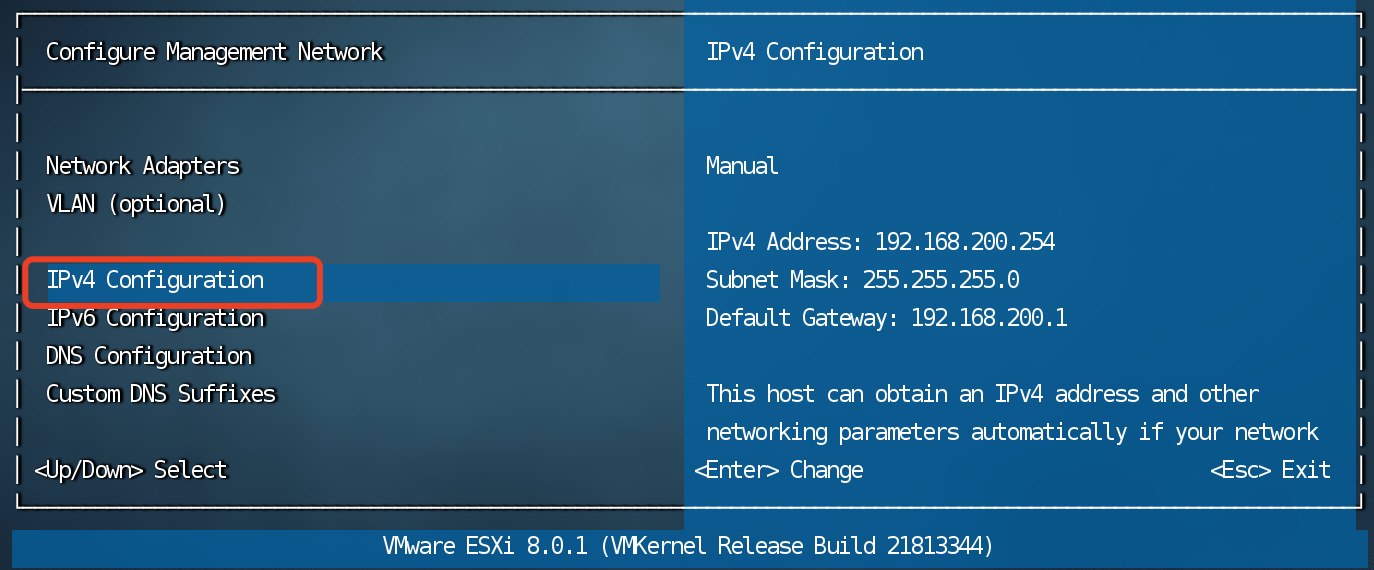Pick the Custom DNS Suffixes option
This screenshot has width=1374, height=570.
coord(161,395)
